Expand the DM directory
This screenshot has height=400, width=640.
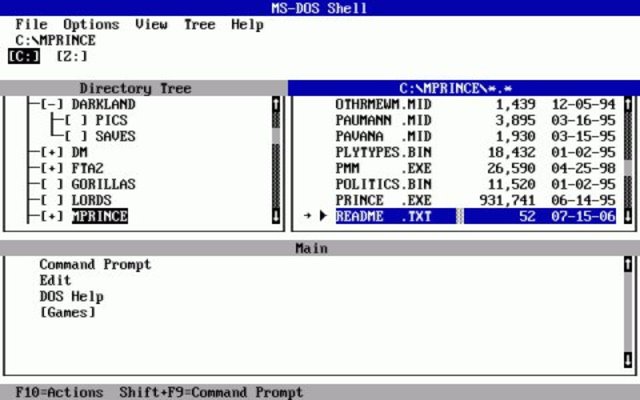[x=52, y=152]
